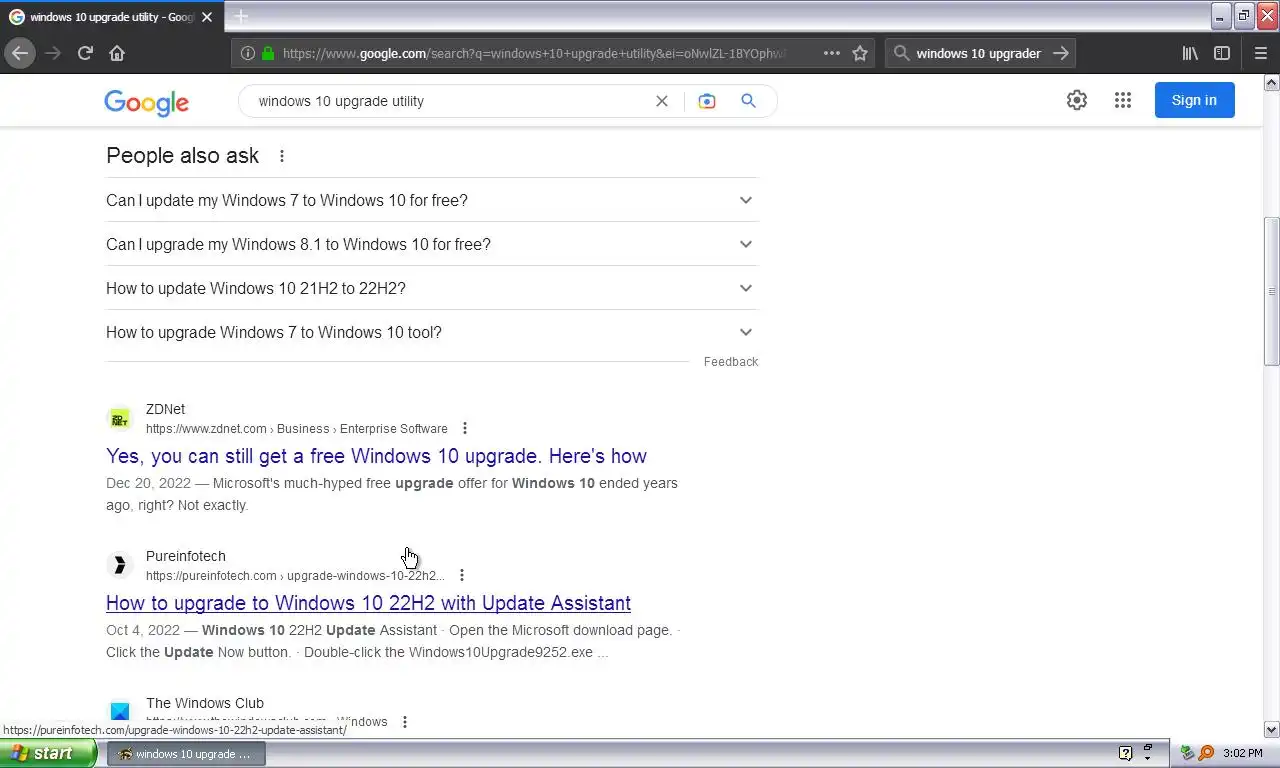Open the Google apps grid
Viewport: 1280px width, 768px height.
click(1123, 100)
